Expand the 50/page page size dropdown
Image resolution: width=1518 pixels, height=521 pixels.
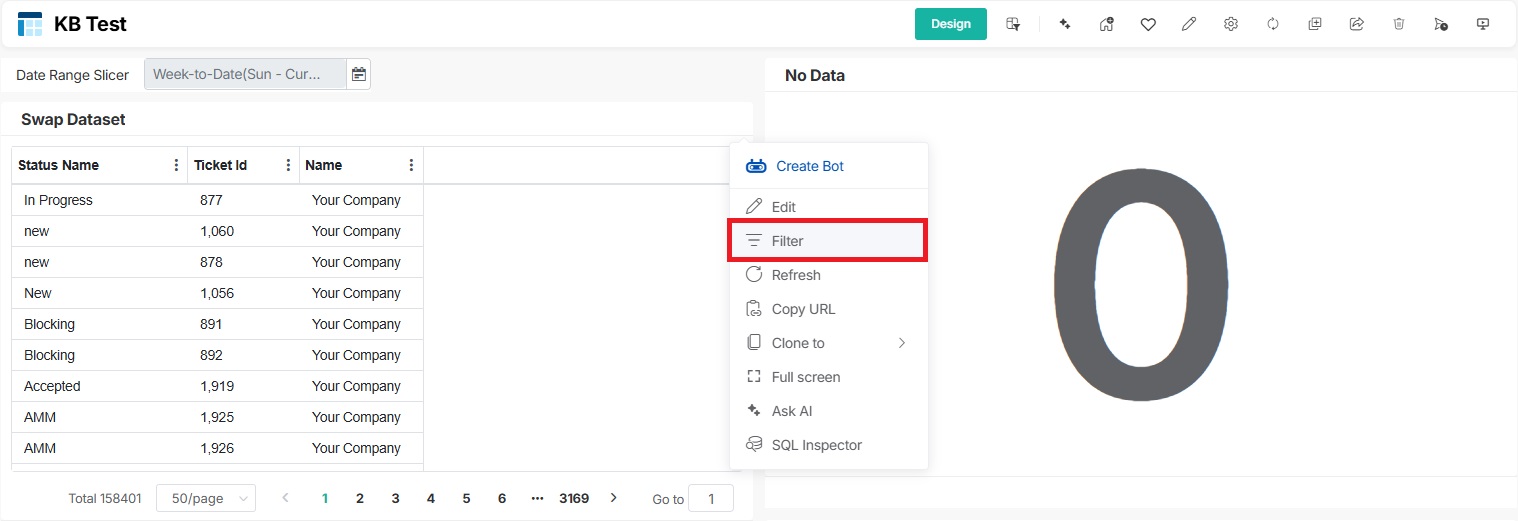[x=205, y=498]
